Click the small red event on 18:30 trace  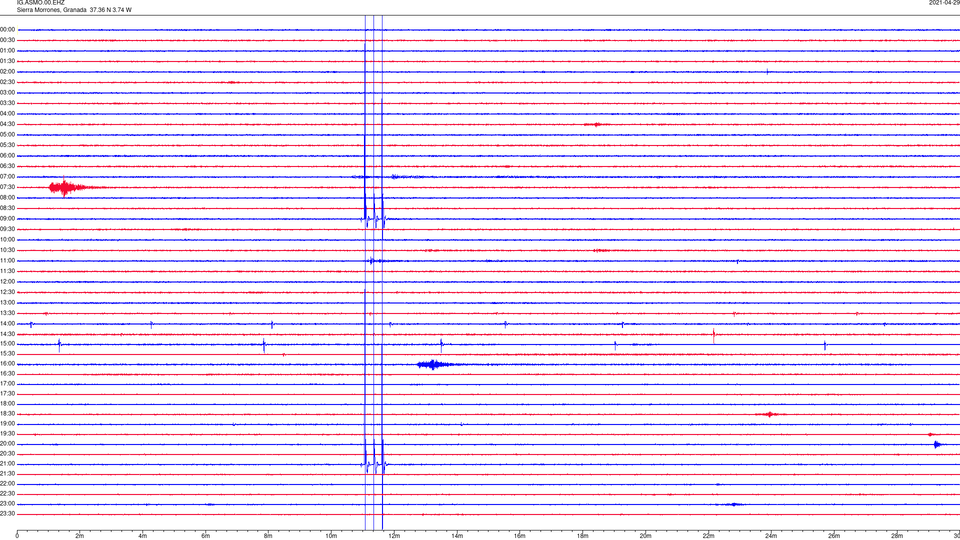770,414
